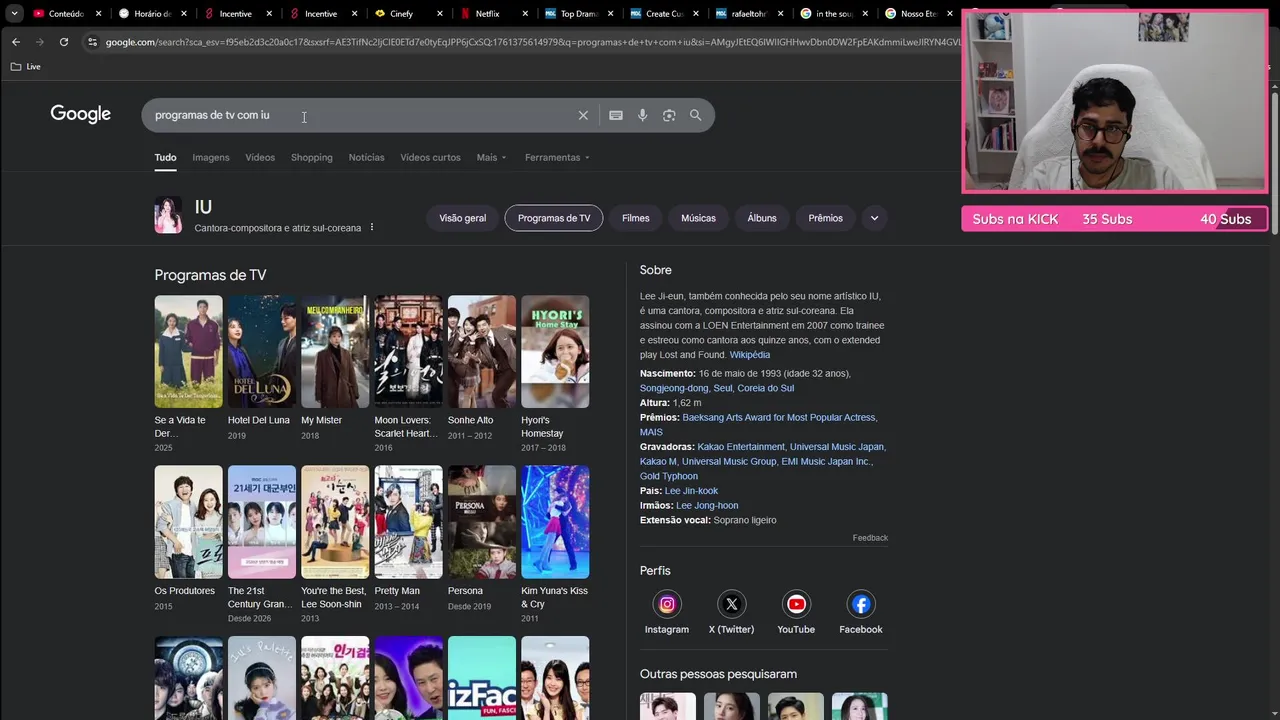The width and height of the screenshot is (1280, 720).
Task: Go back with the browser back arrow
Action: point(16,42)
